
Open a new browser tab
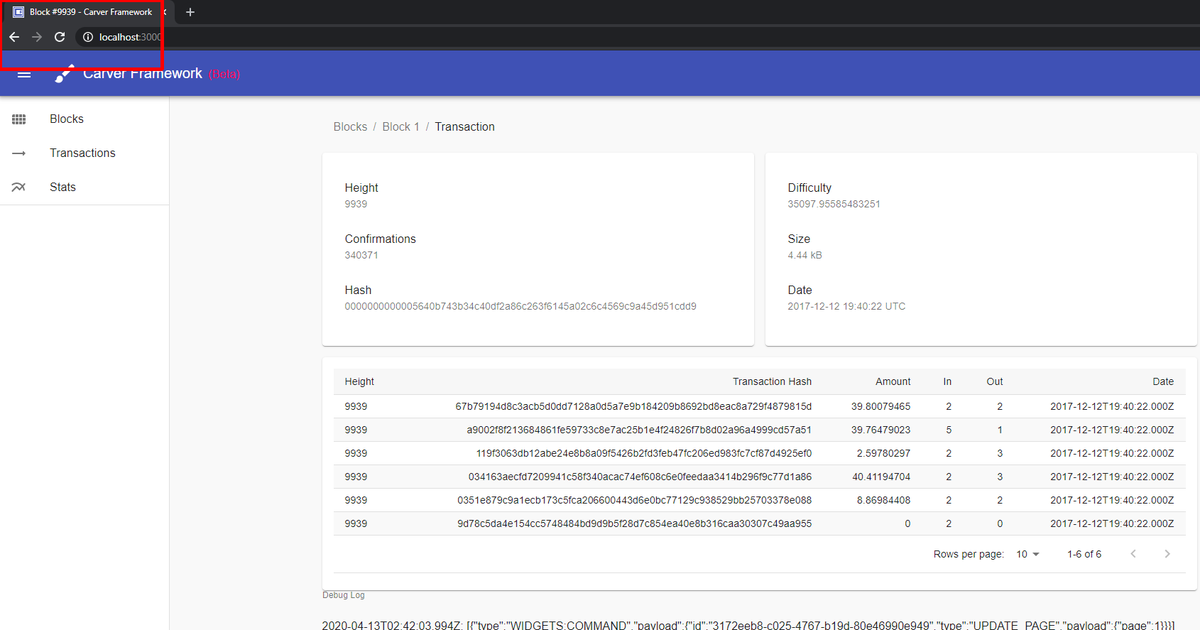tap(190, 13)
